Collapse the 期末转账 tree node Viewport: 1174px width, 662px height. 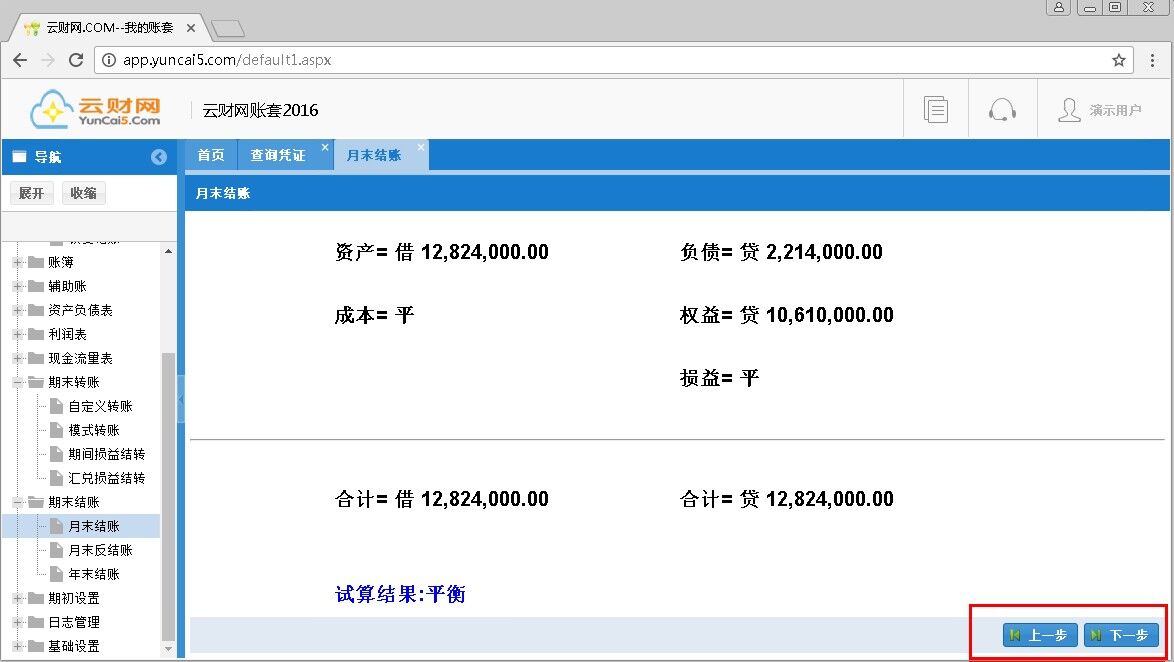pos(18,382)
